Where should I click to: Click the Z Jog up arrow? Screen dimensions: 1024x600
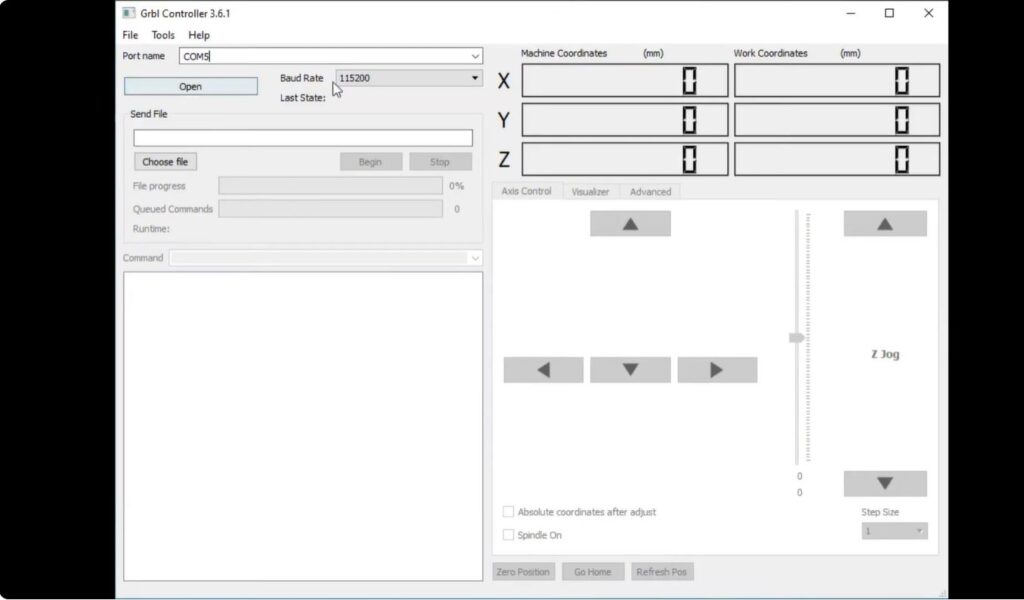tap(884, 223)
